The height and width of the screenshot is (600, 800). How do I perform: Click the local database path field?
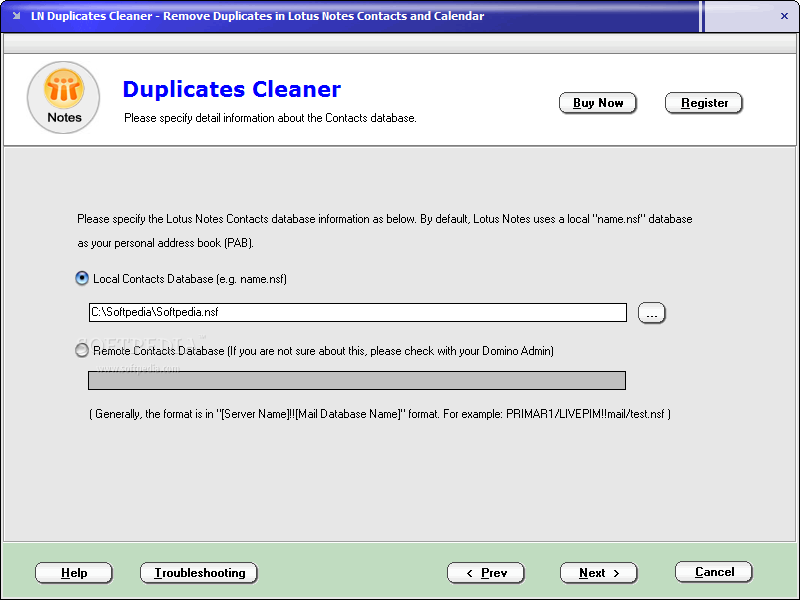pos(358,312)
